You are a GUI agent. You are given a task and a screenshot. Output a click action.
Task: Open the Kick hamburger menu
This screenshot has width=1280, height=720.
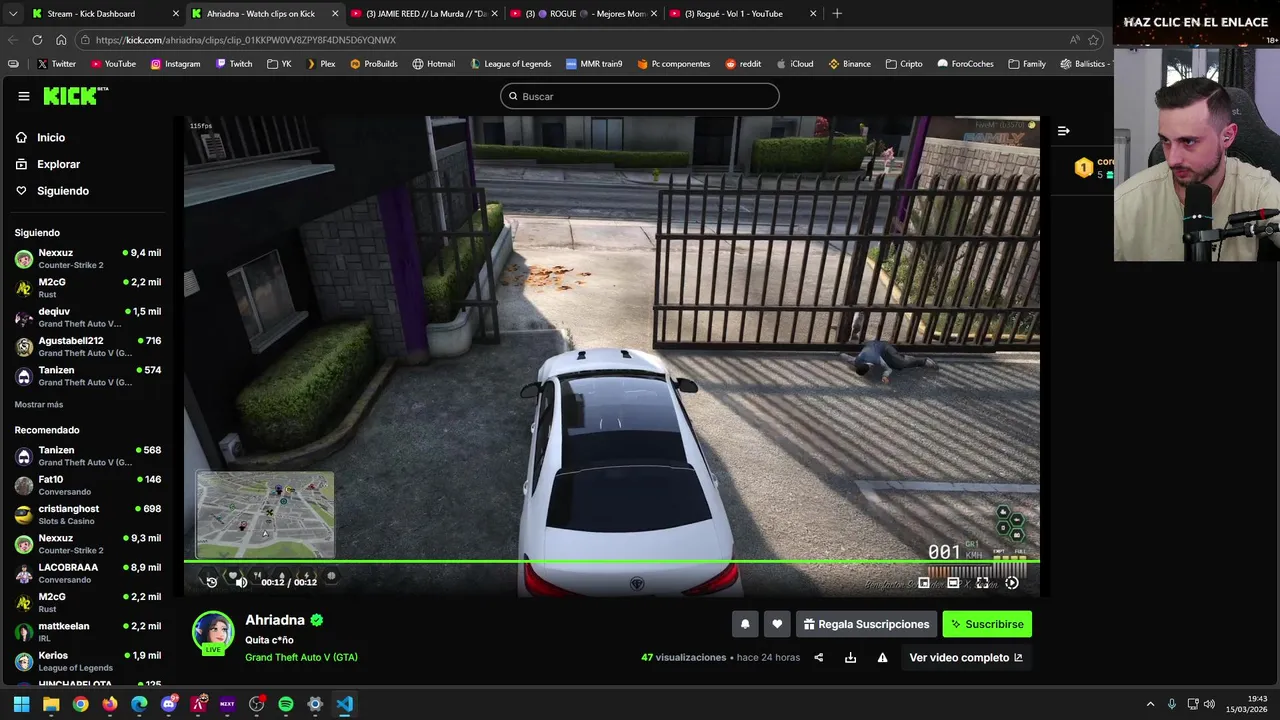pyautogui.click(x=24, y=96)
